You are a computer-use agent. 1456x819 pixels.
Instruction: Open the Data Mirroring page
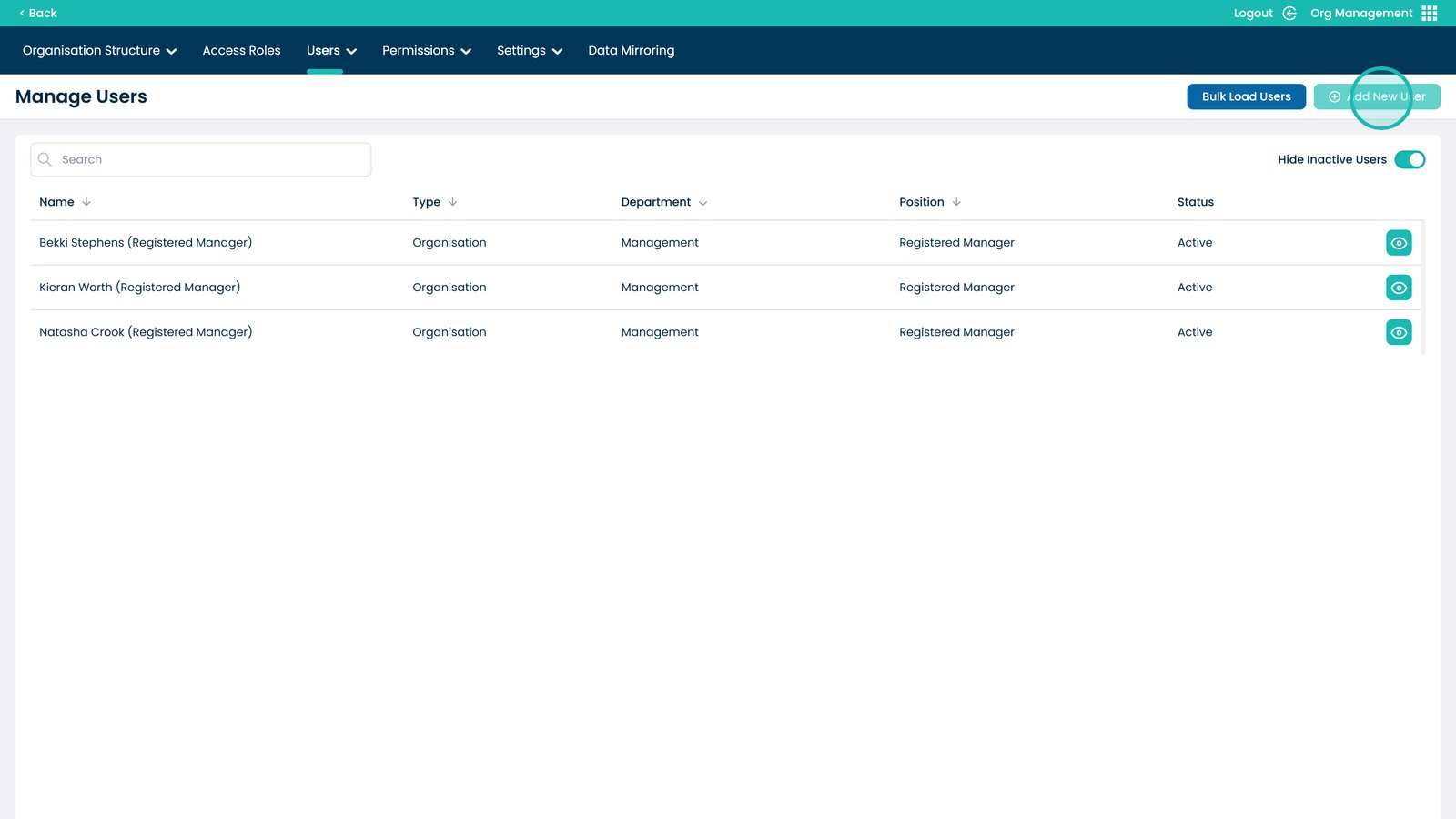[631, 51]
